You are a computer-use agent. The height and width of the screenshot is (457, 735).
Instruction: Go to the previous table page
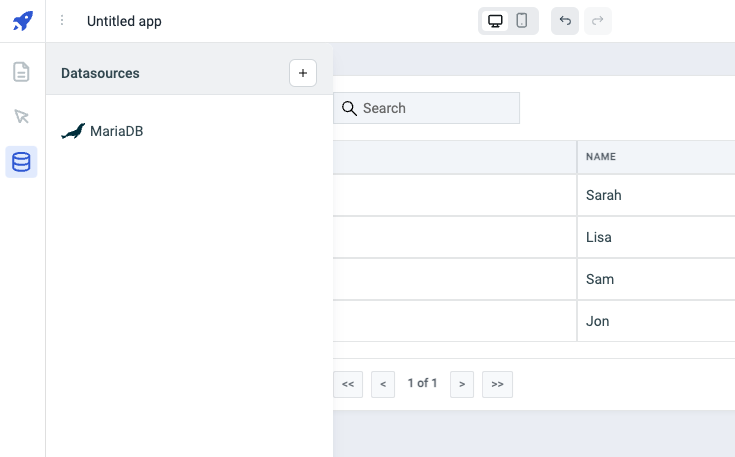[383, 384]
